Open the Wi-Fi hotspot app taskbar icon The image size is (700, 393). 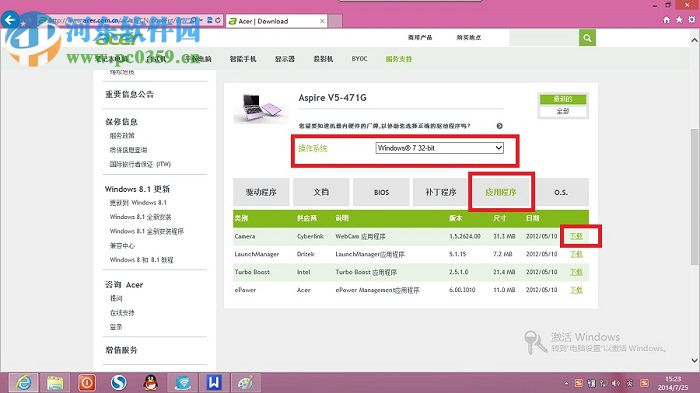tap(183, 383)
